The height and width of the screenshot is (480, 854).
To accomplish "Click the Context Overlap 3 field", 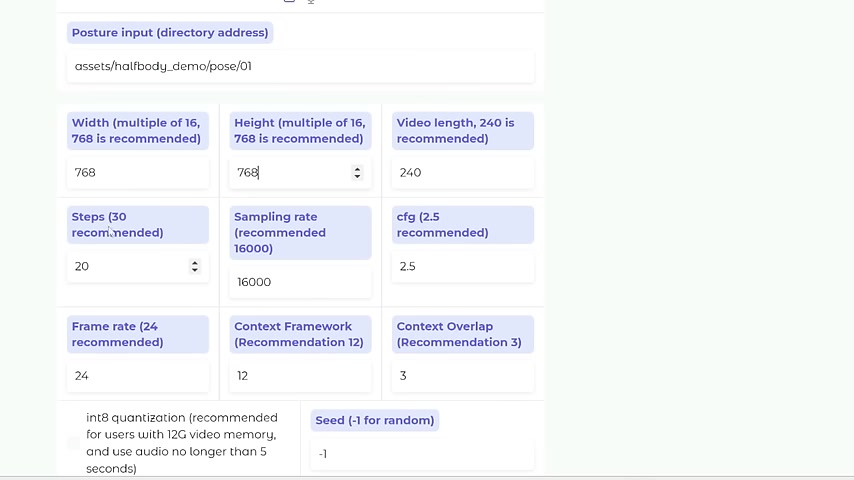I will click(463, 376).
